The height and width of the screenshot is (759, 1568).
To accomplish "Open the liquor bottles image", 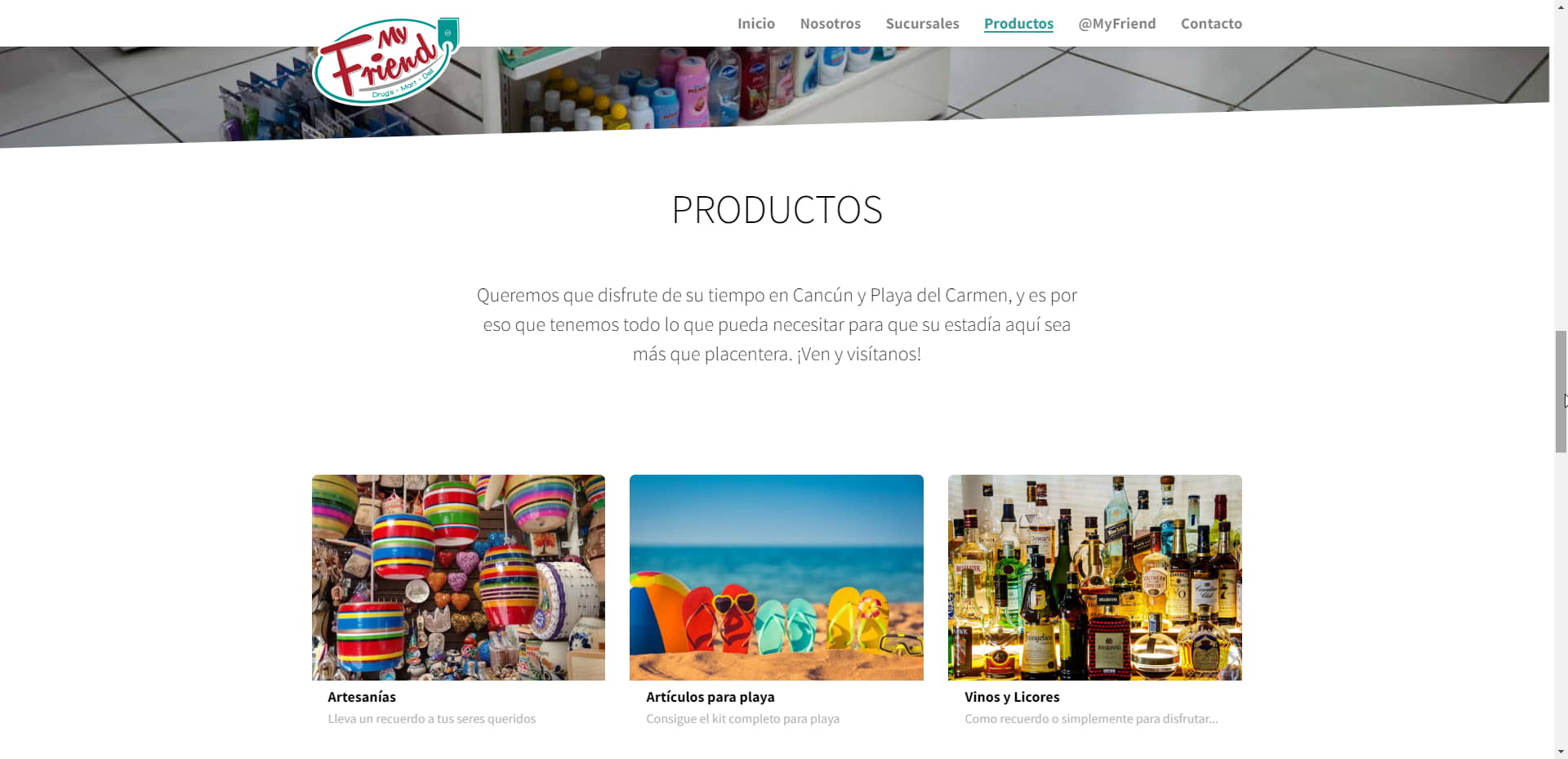I will coord(1094,577).
